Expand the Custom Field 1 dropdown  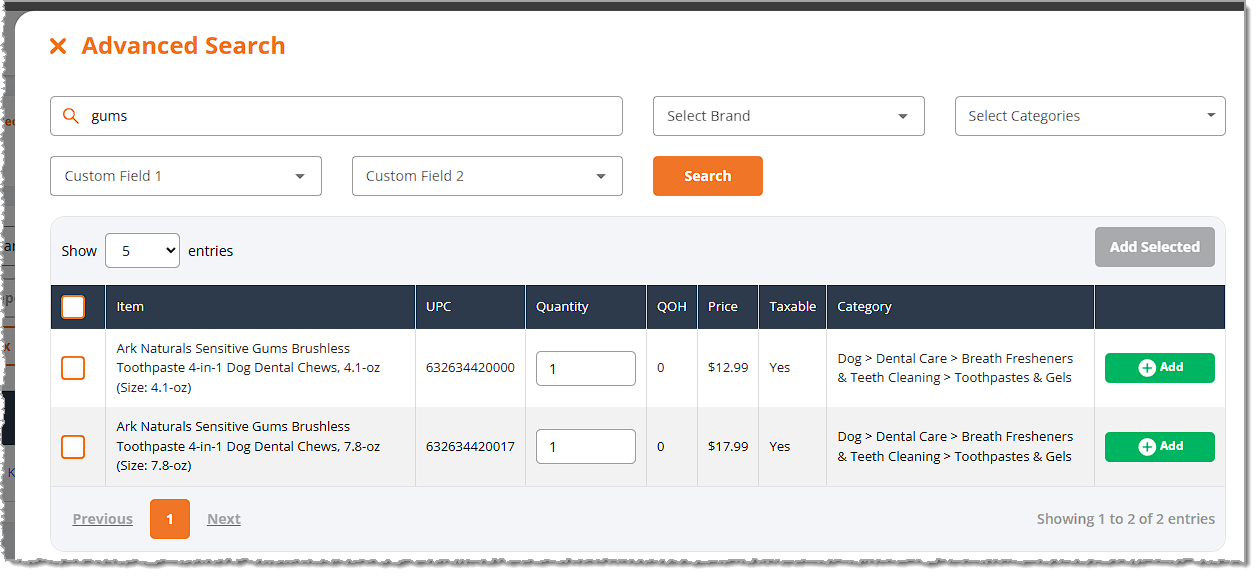pos(186,176)
